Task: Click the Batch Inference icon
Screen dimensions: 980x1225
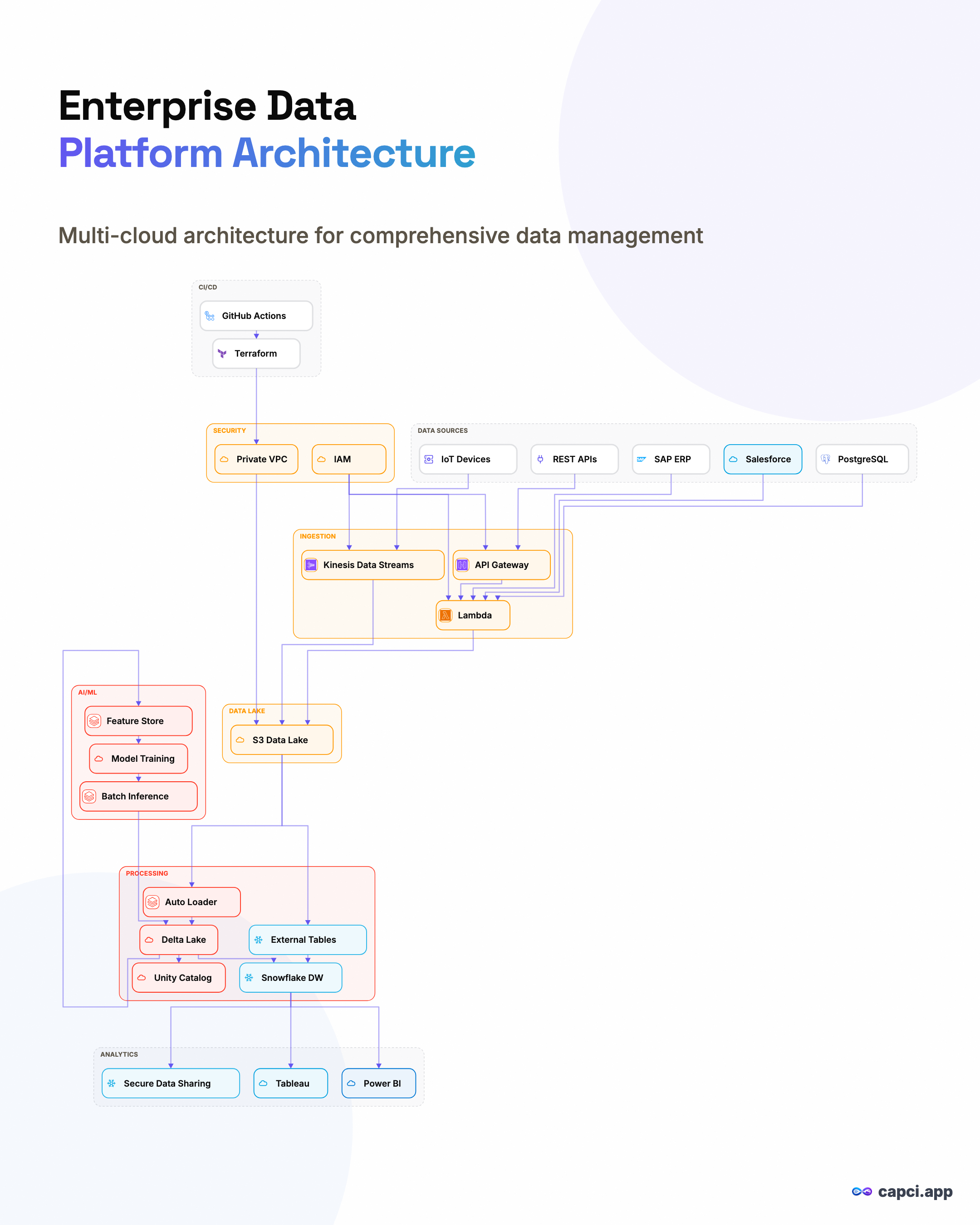Action: [x=89, y=797]
